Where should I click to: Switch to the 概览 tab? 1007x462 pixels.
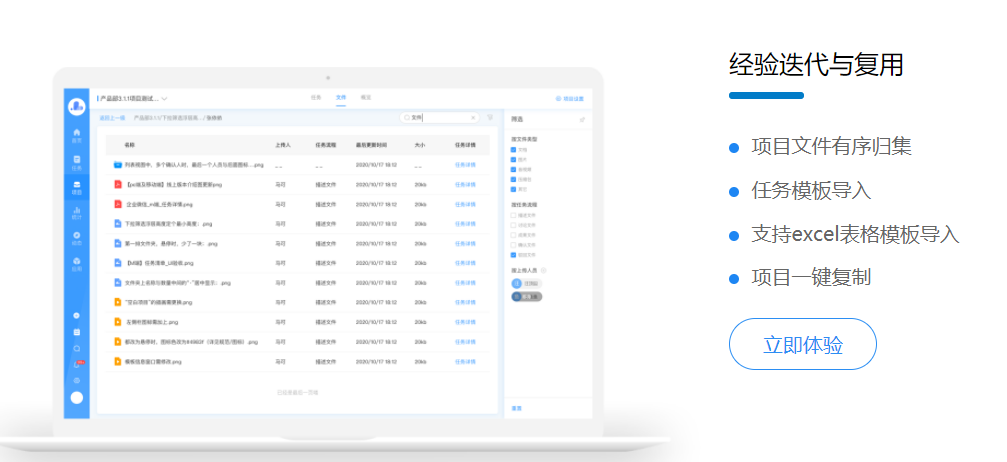[365, 98]
